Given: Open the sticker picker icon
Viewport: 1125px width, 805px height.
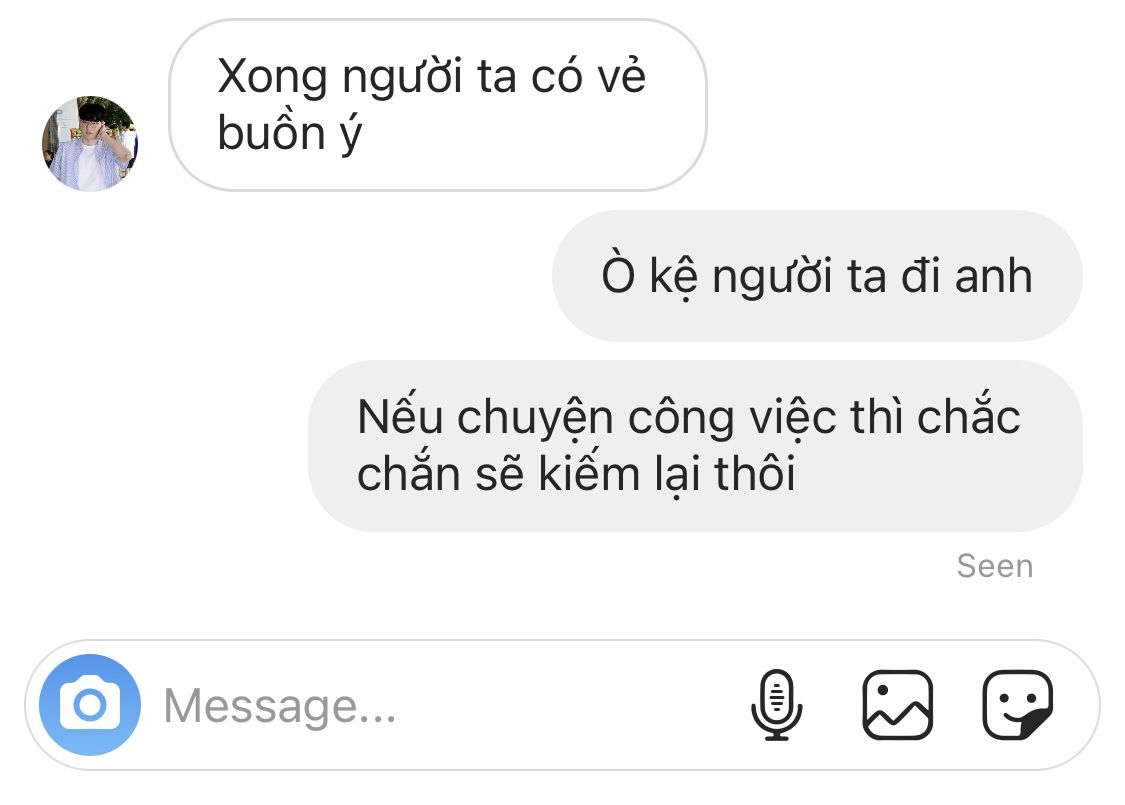Looking at the screenshot, I should click(x=1017, y=705).
